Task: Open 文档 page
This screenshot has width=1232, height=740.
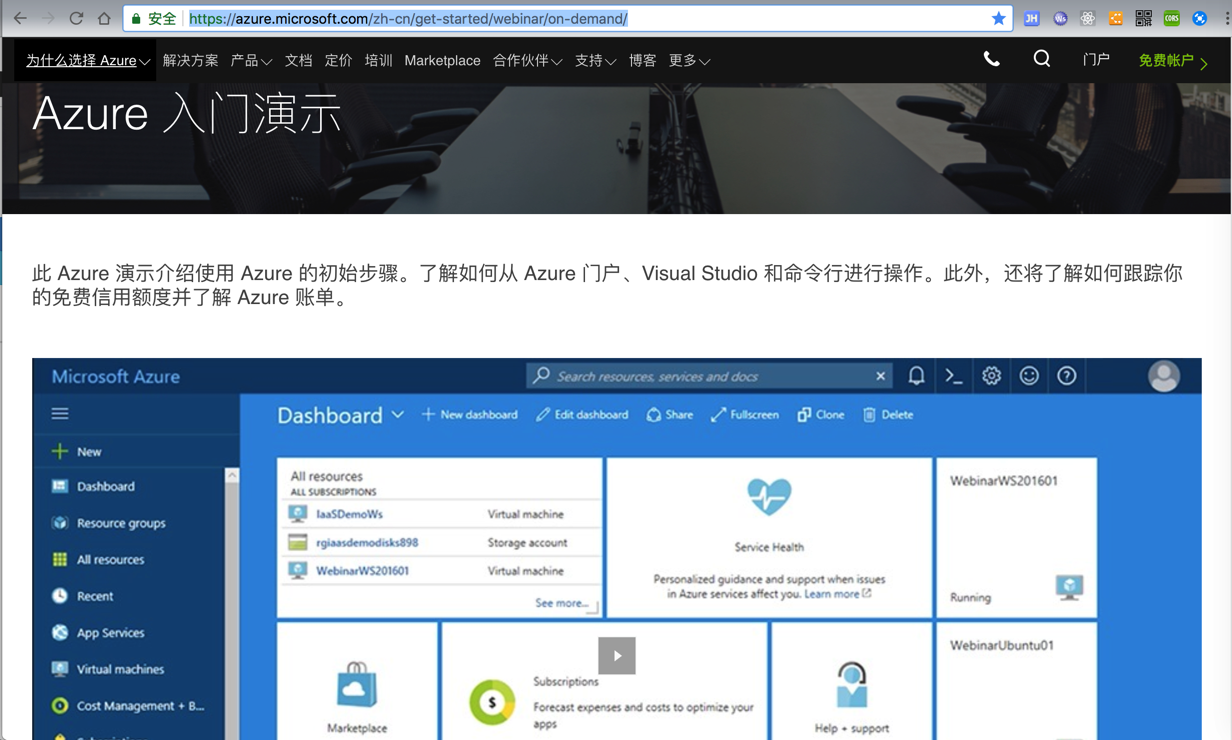Action: (298, 61)
